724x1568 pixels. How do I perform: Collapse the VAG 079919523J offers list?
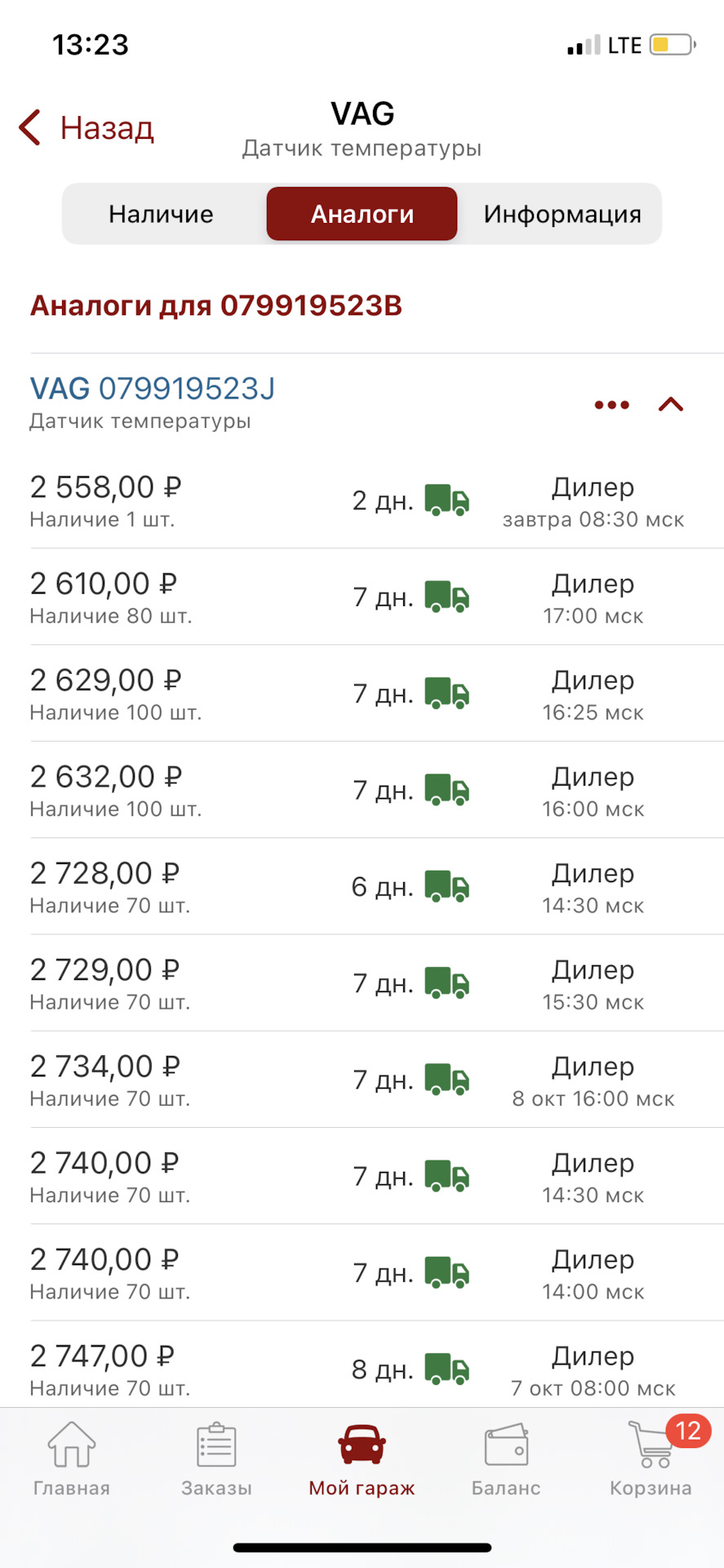coord(671,404)
